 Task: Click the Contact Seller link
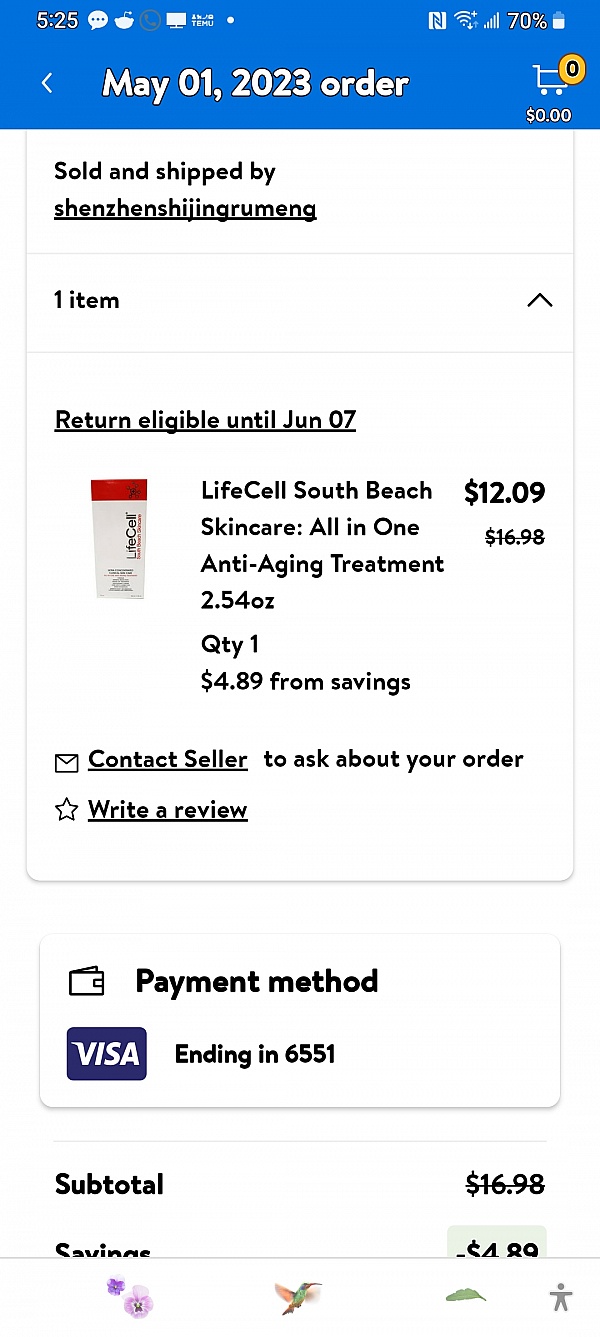168,760
